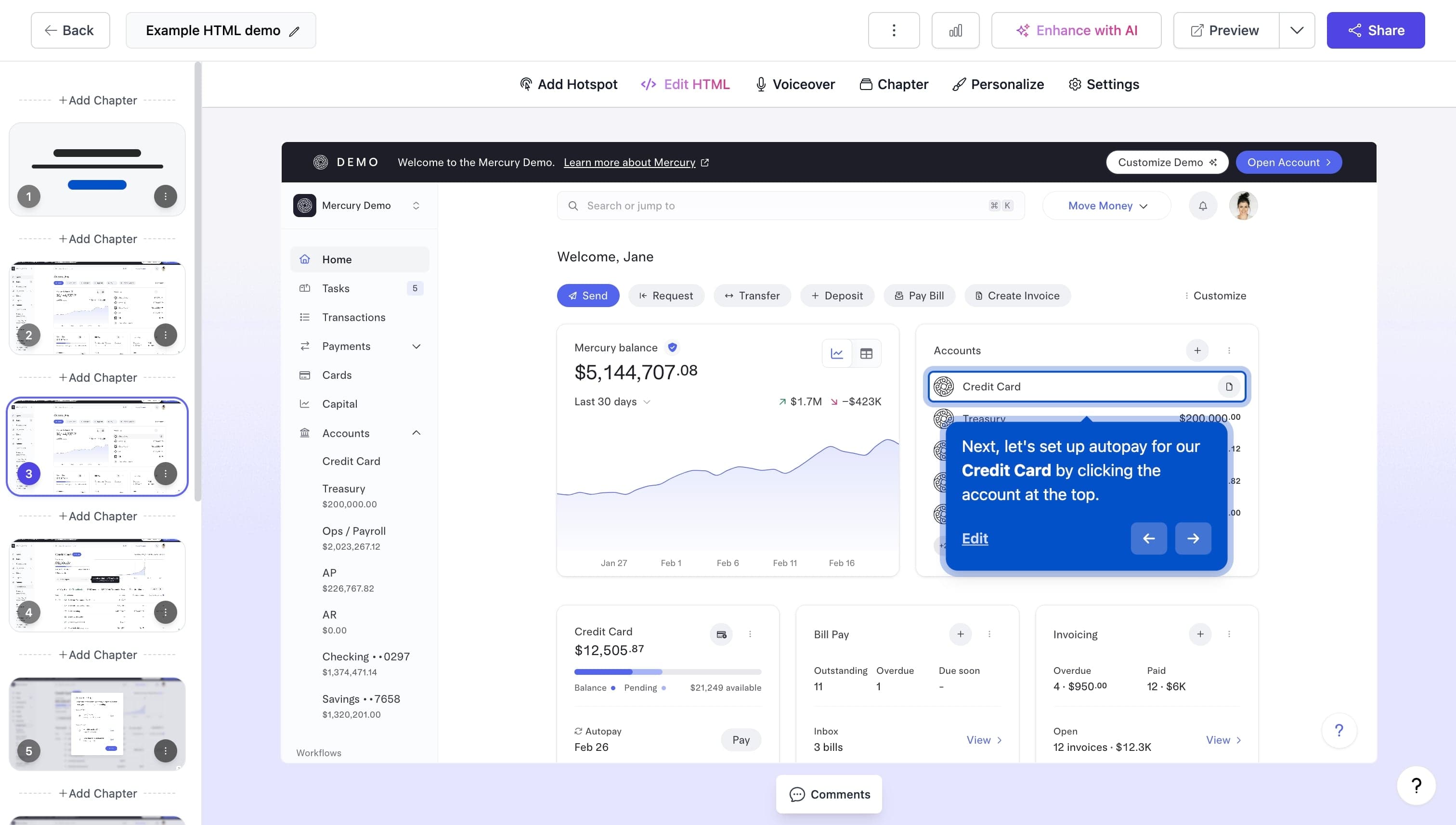Open options for chapter thumbnail 2

click(166, 335)
